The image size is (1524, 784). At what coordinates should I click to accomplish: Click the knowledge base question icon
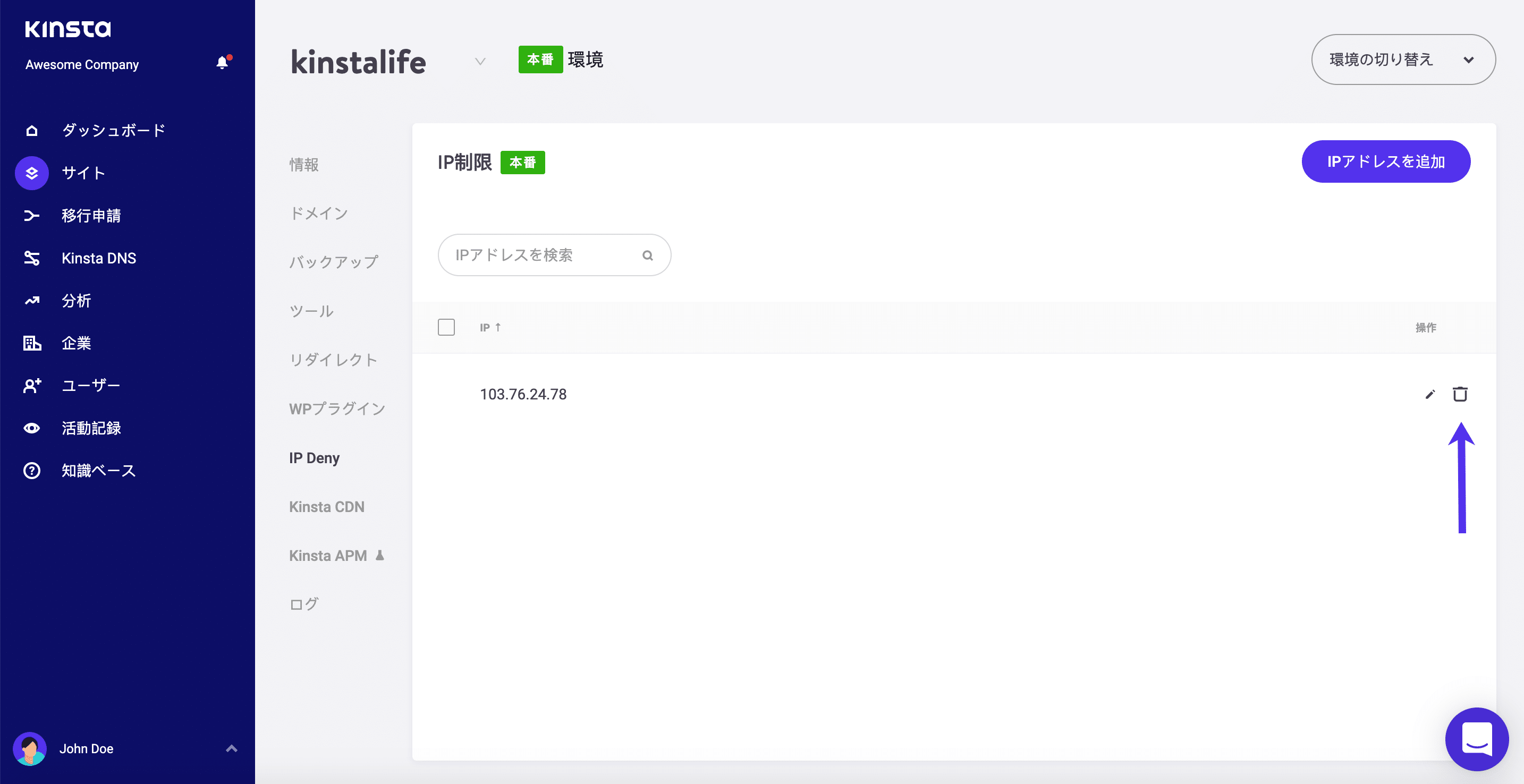(x=32, y=471)
